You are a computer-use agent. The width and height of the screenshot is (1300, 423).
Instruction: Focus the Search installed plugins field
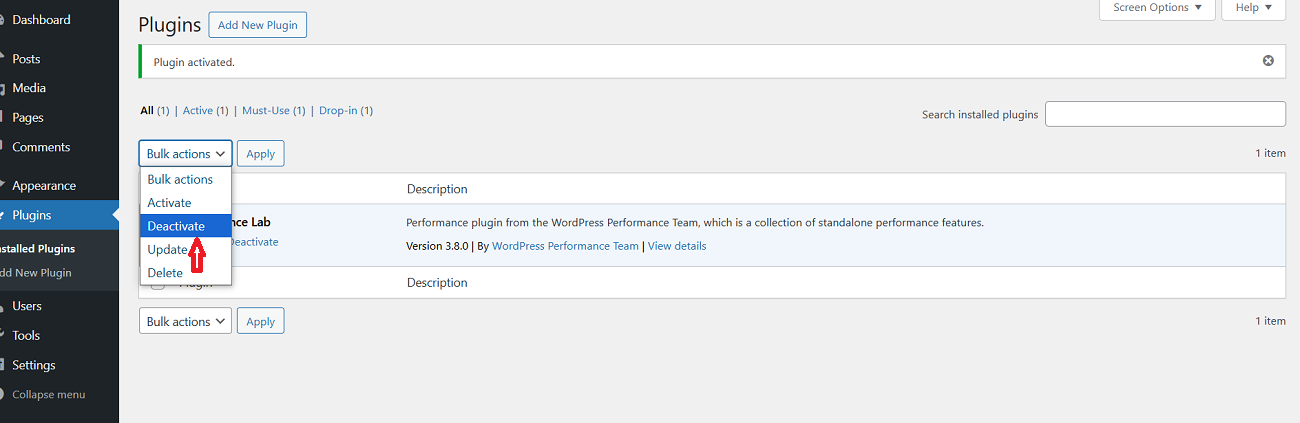1165,114
